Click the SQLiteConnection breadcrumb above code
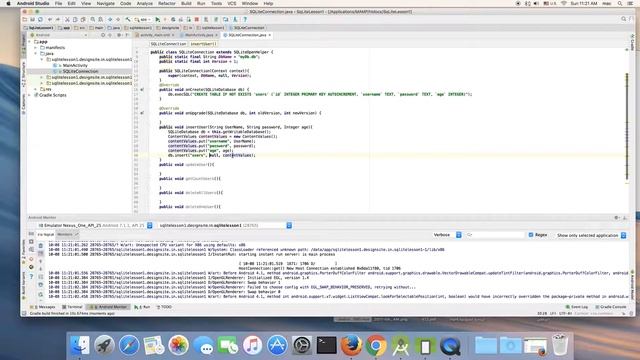The width and height of the screenshot is (640, 360). click(168, 44)
